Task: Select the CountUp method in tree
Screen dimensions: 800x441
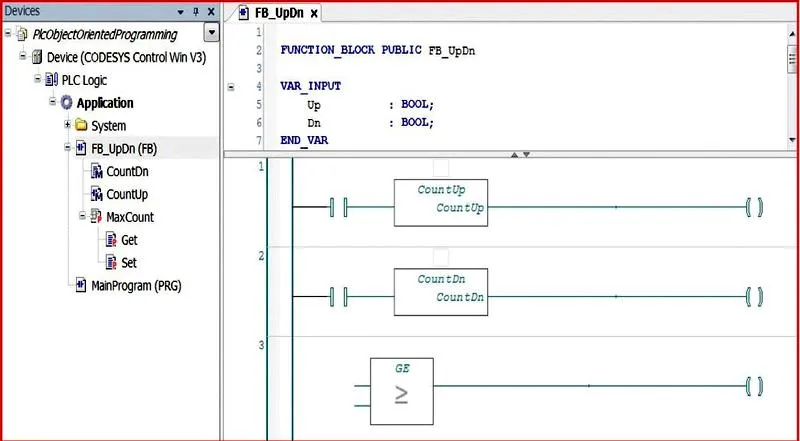Action: click(127, 194)
